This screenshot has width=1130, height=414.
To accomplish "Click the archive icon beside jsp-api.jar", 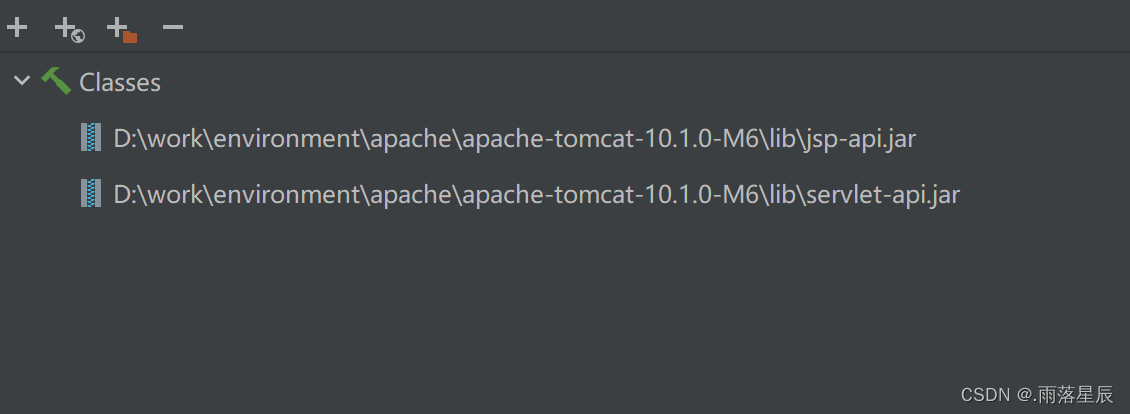I will click(x=90, y=137).
